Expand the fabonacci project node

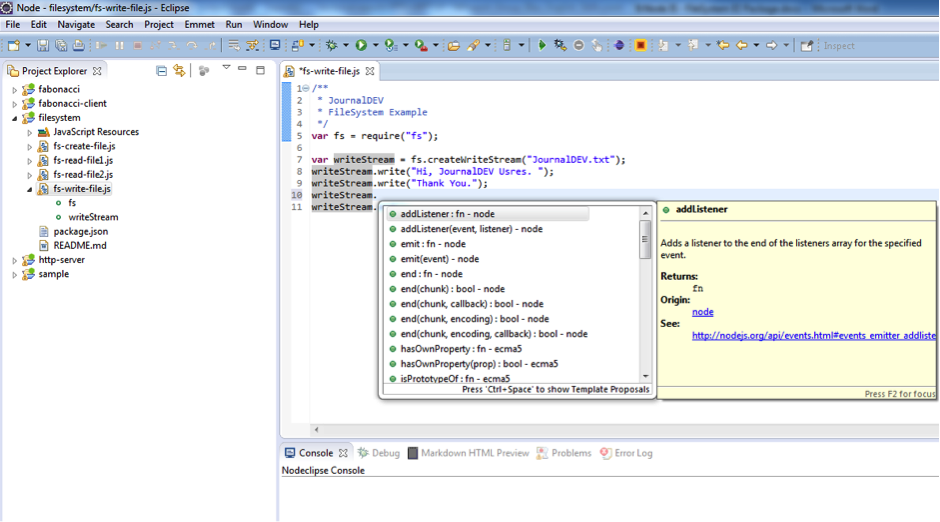(15, 90)
